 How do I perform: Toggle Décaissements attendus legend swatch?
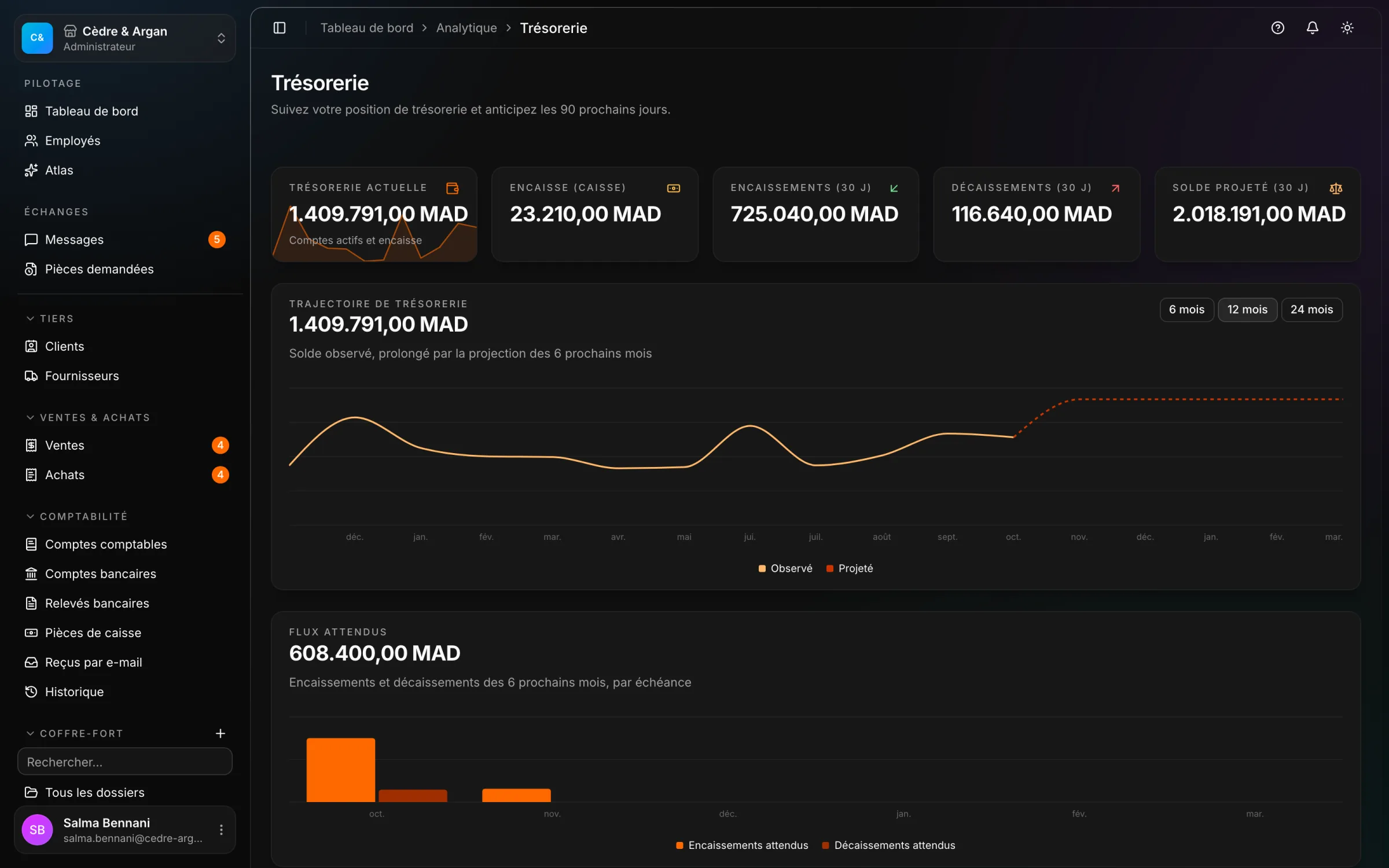pos(826,845)
